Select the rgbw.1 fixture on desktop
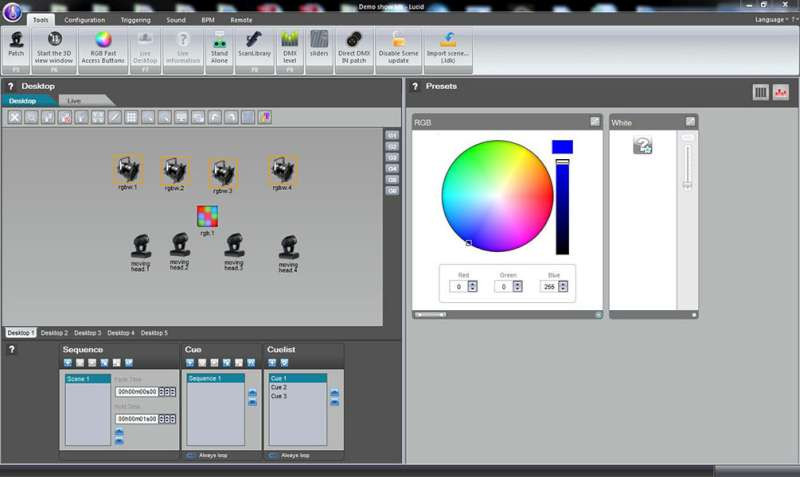 click(x=127, y=171)
